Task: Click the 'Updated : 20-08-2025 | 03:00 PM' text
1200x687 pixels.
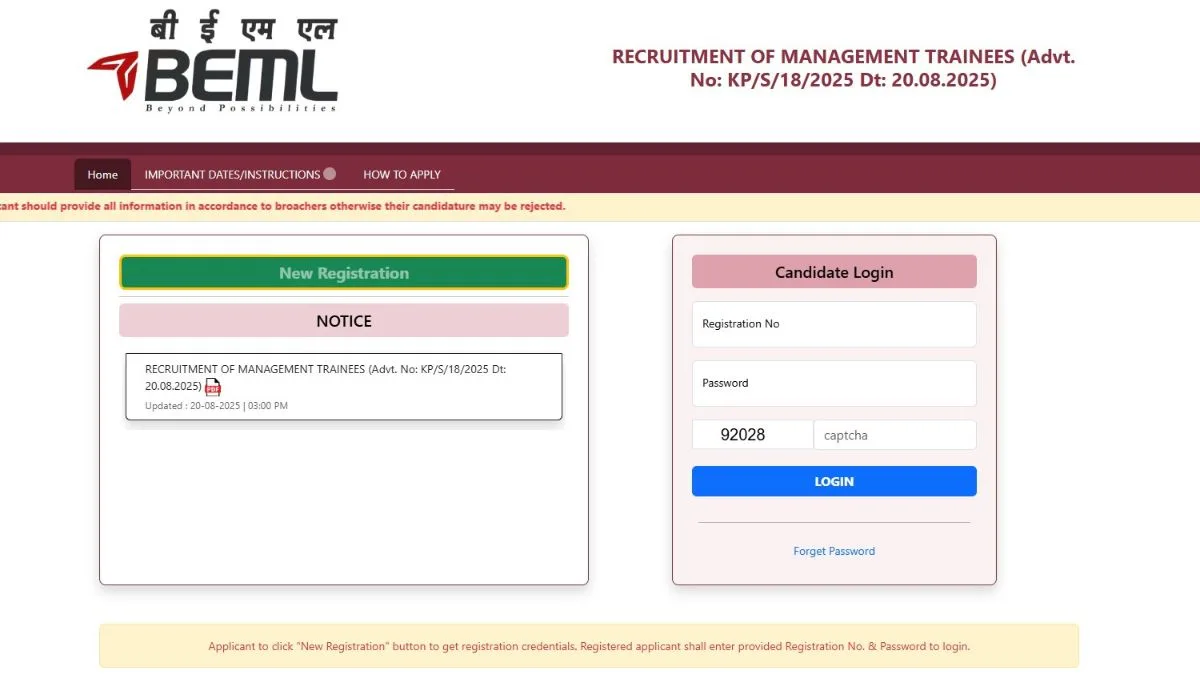Action: coord(216,406)
